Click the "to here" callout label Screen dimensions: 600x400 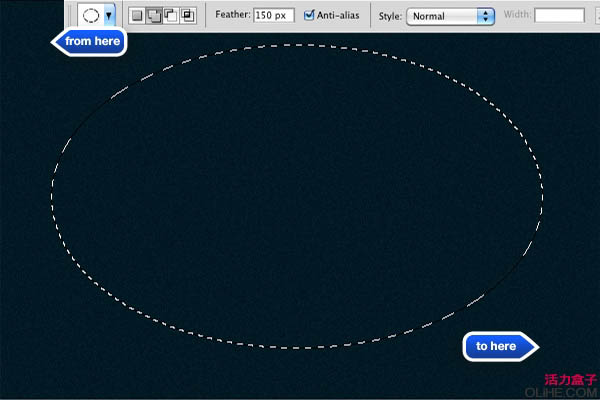coord(497,346)
